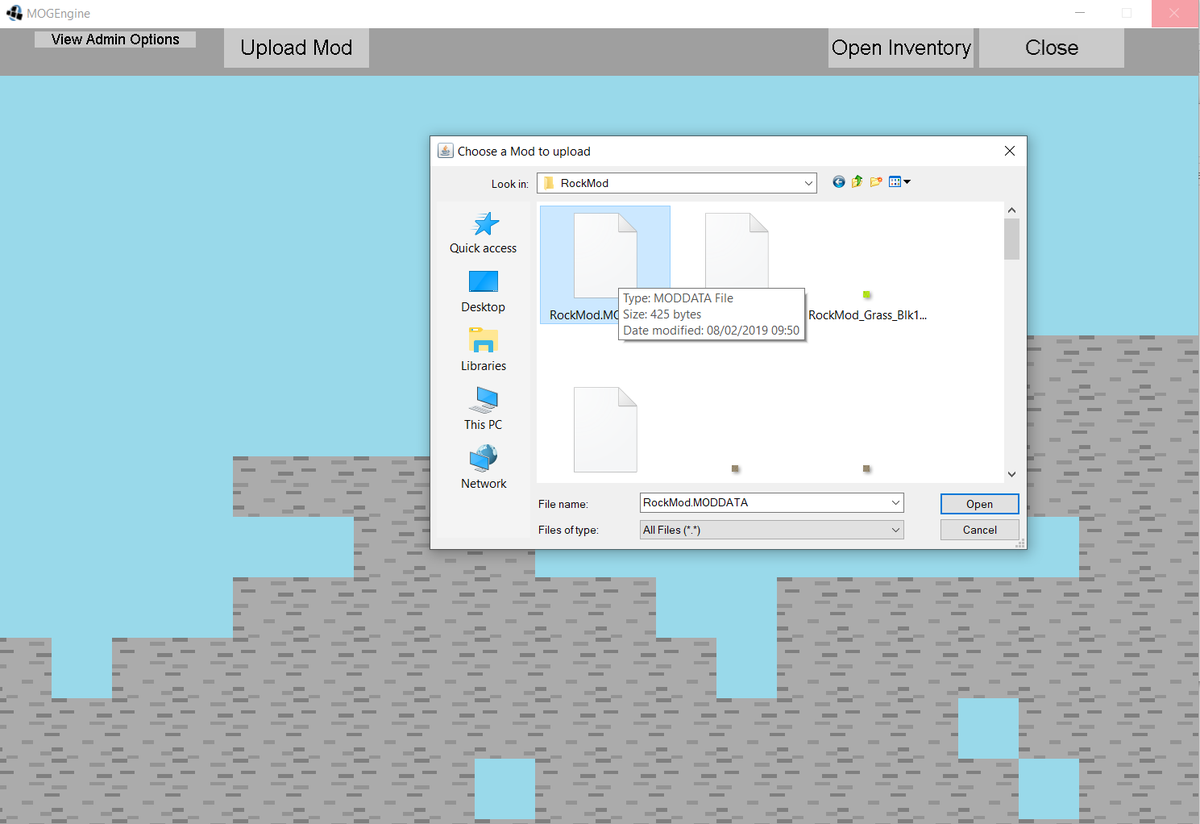1200x824 pixels.
Task: Click the MOGEngine title bar app icon
Action: [14, 14]
